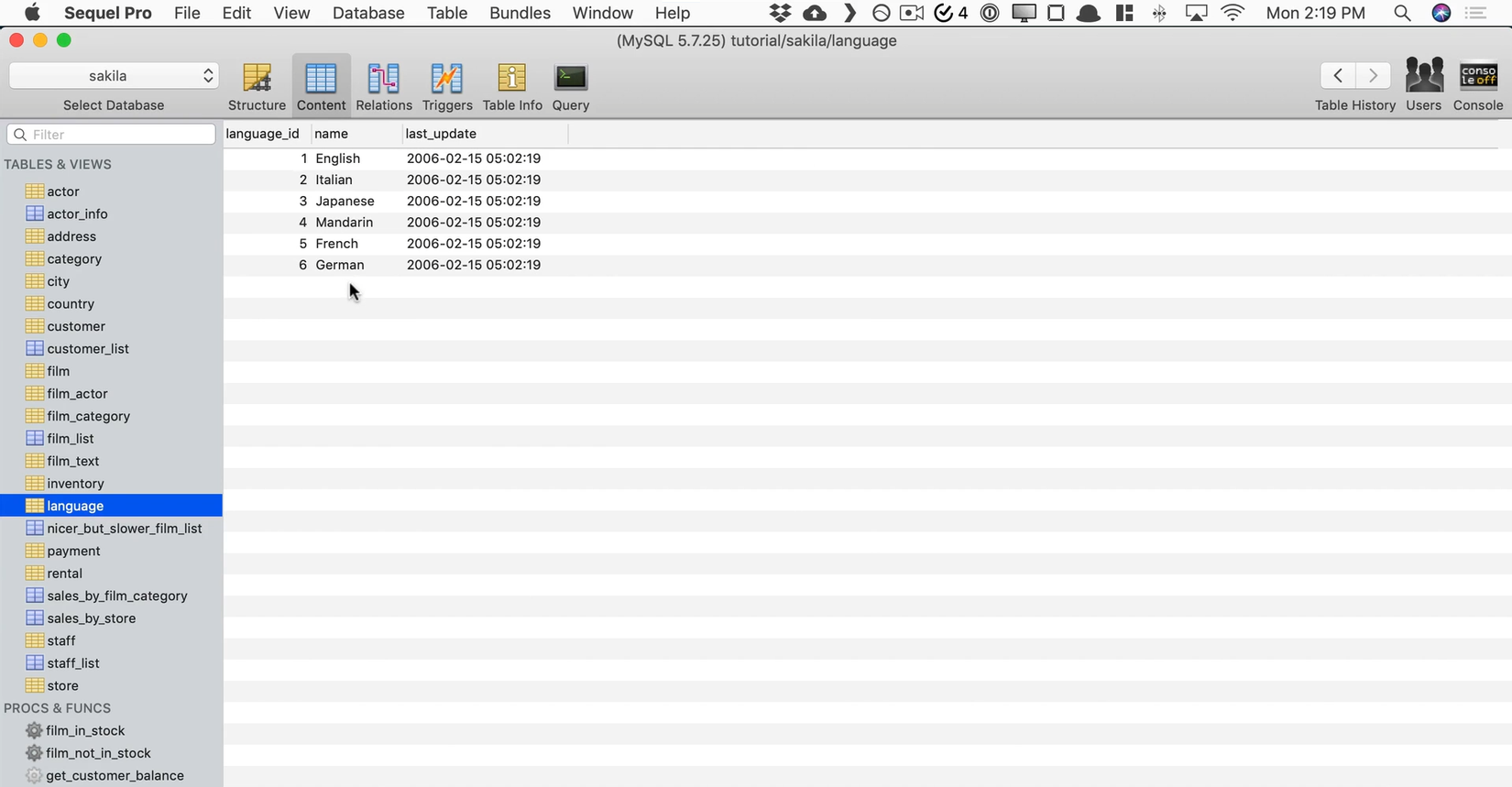
Task: Open Spotlight search in menu bar
Action: (x=1402, y=13)
